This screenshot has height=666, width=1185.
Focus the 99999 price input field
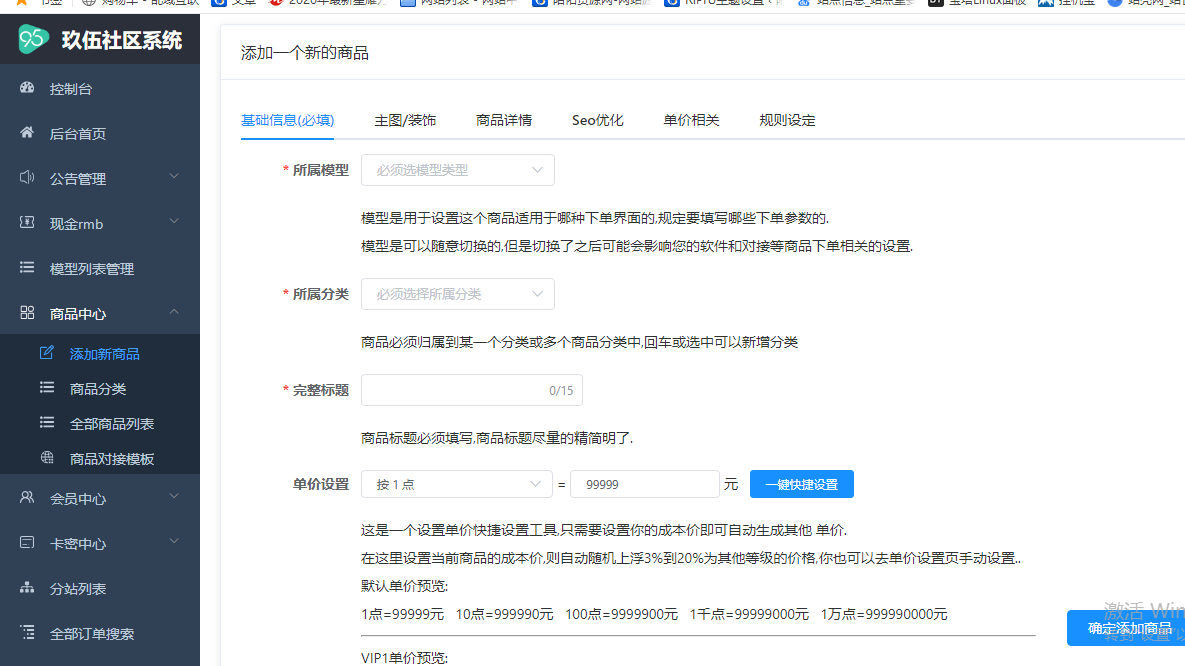[x=645, y=485]
